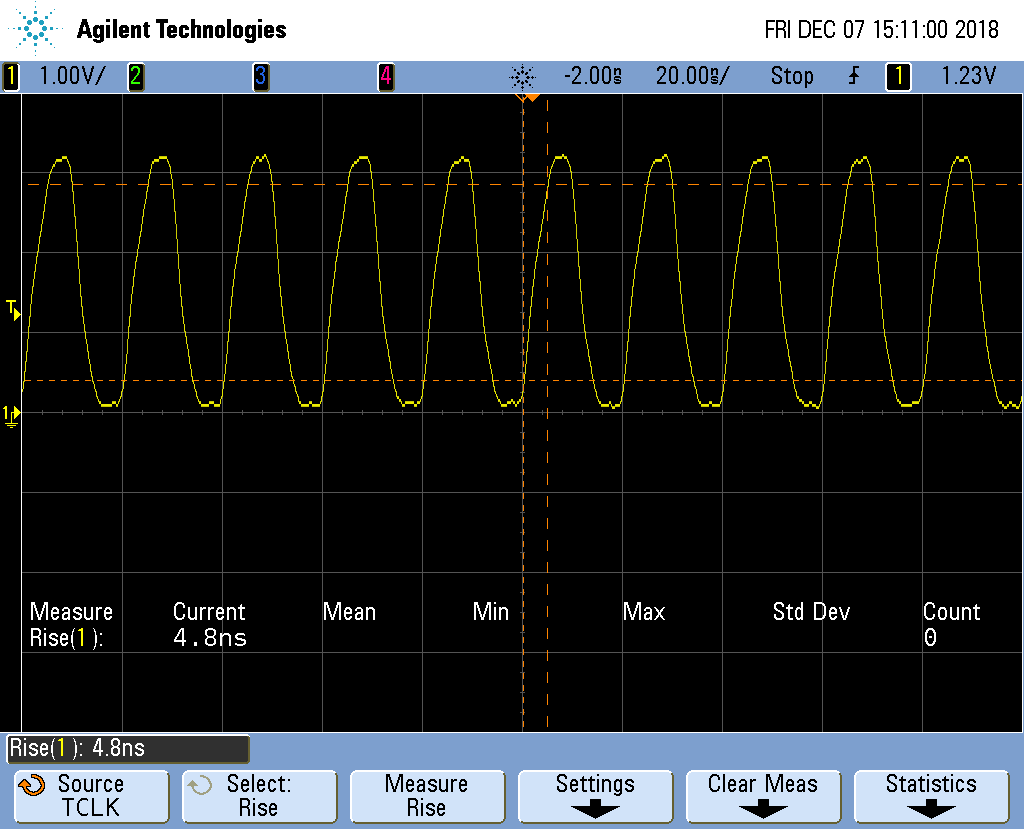The width and height of the screenshot is (1024, 829).
Task: Open the Select: Rise measurement softkey
Action: click(258, 796)
